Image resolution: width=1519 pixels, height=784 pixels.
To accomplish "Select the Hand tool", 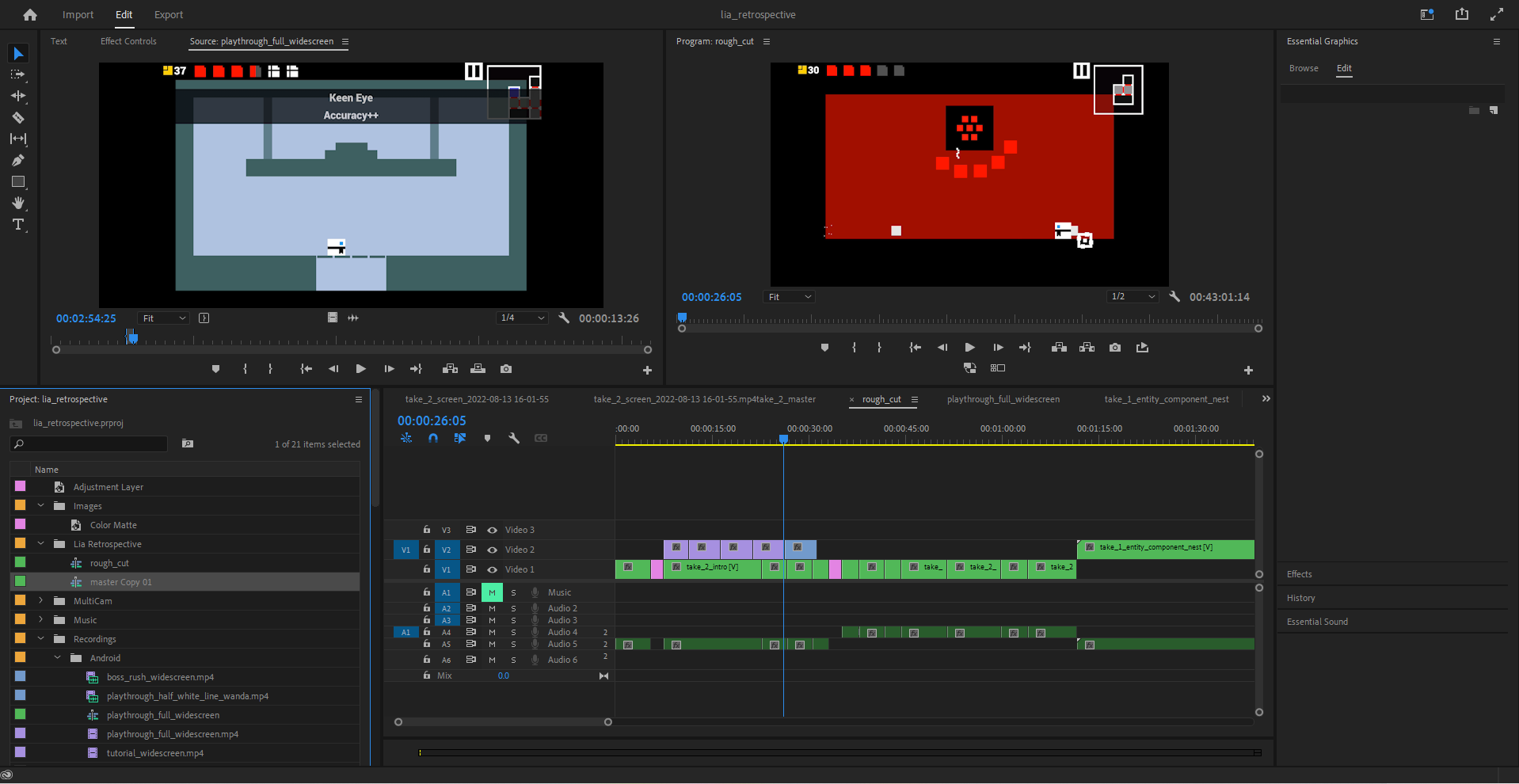I will pos(18,204).
